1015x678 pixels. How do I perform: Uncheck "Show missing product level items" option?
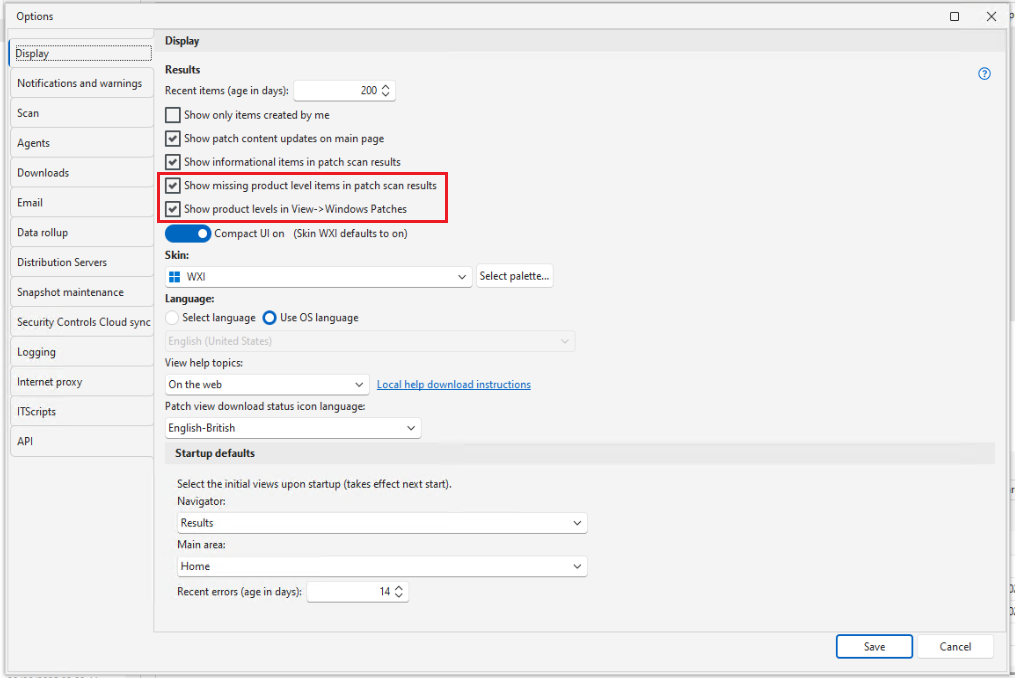pyautogui.click(x=174, y=185)
